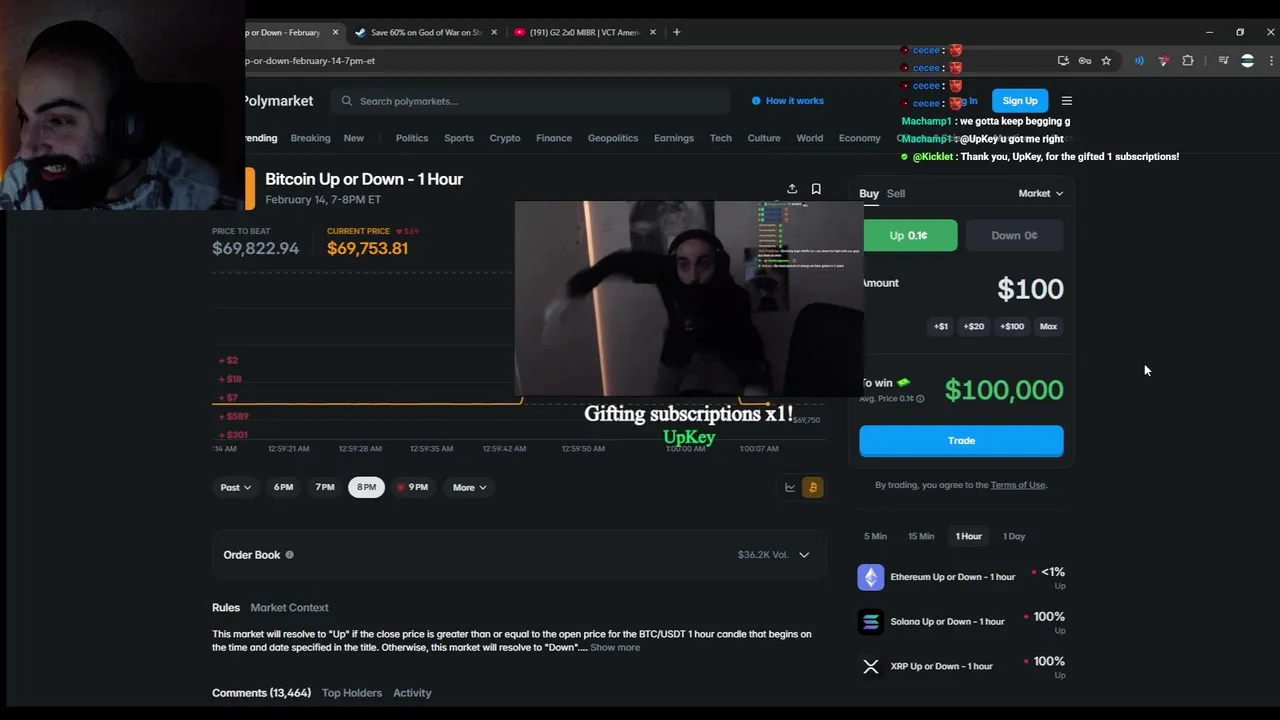Open the Crypto category
The height and width of the screenshot is (720, 1280).
pos(505,138)
